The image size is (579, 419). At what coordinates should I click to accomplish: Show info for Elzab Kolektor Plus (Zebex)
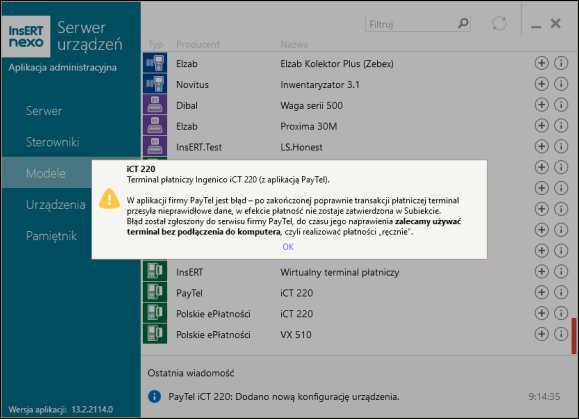[x=561, y=63]
